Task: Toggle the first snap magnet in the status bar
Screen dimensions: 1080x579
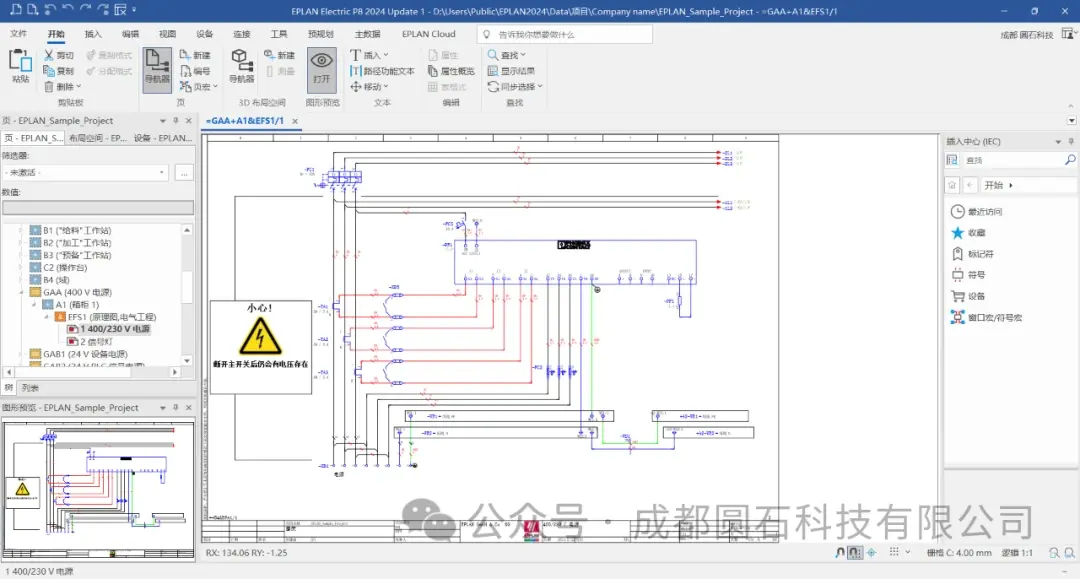Action: coord(840,552)
